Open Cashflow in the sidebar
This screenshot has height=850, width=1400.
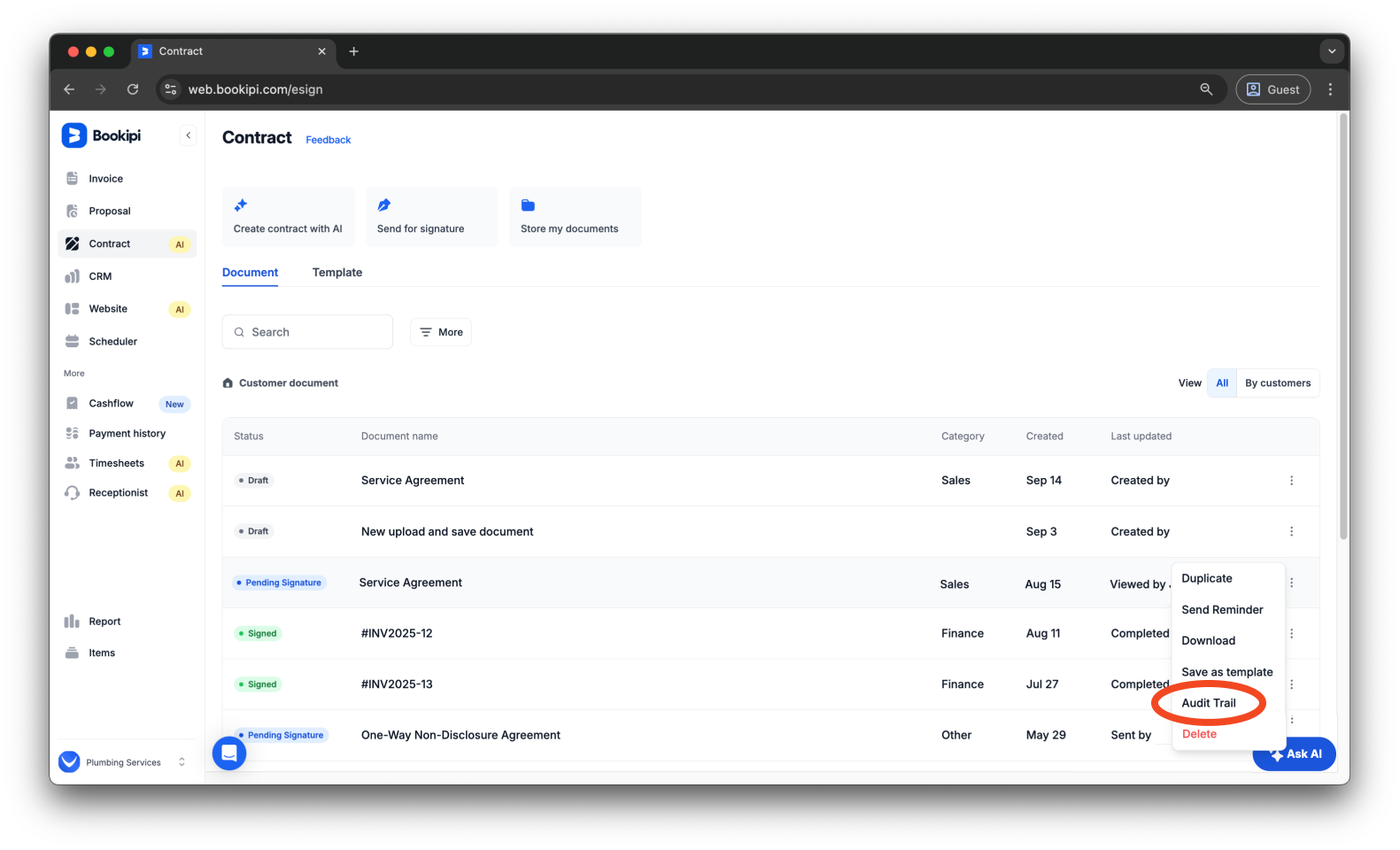pyautogui.click(x=111, y=404)
